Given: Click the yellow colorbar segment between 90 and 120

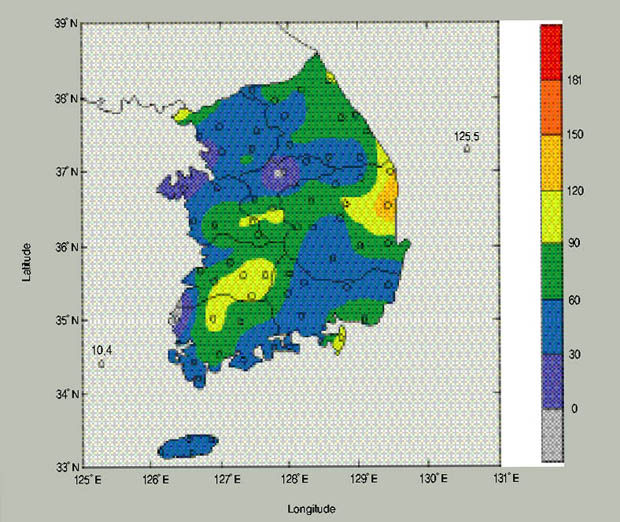Looking at the screenshot, I should 552,217.
